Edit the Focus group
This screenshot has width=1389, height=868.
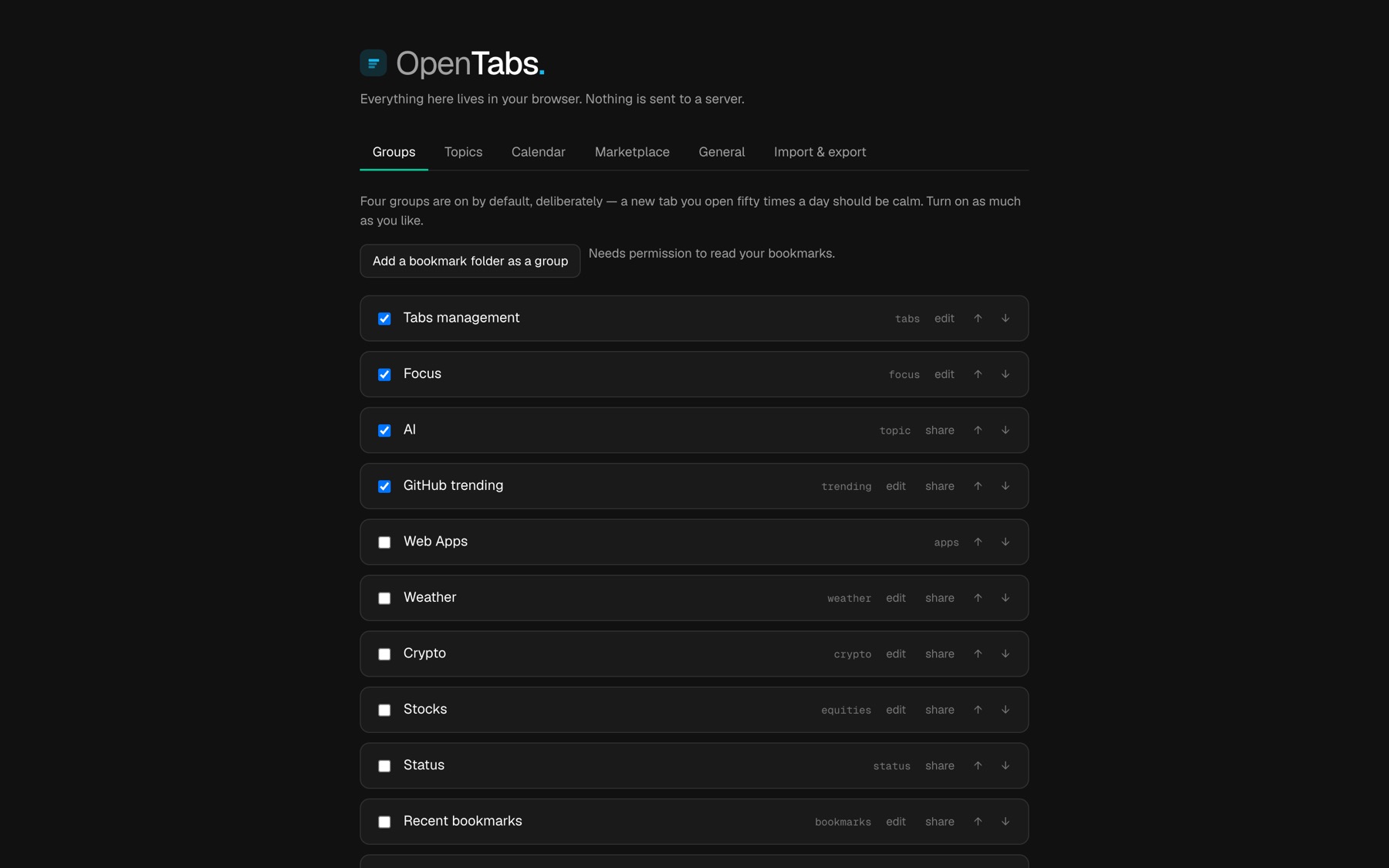[x=945, y=374]
